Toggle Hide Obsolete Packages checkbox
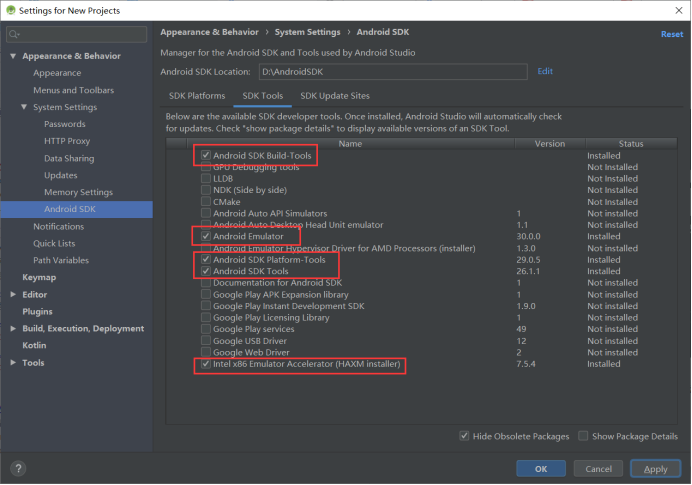The image size is (692, 485). pyautogui.click(x=464, y=436)
